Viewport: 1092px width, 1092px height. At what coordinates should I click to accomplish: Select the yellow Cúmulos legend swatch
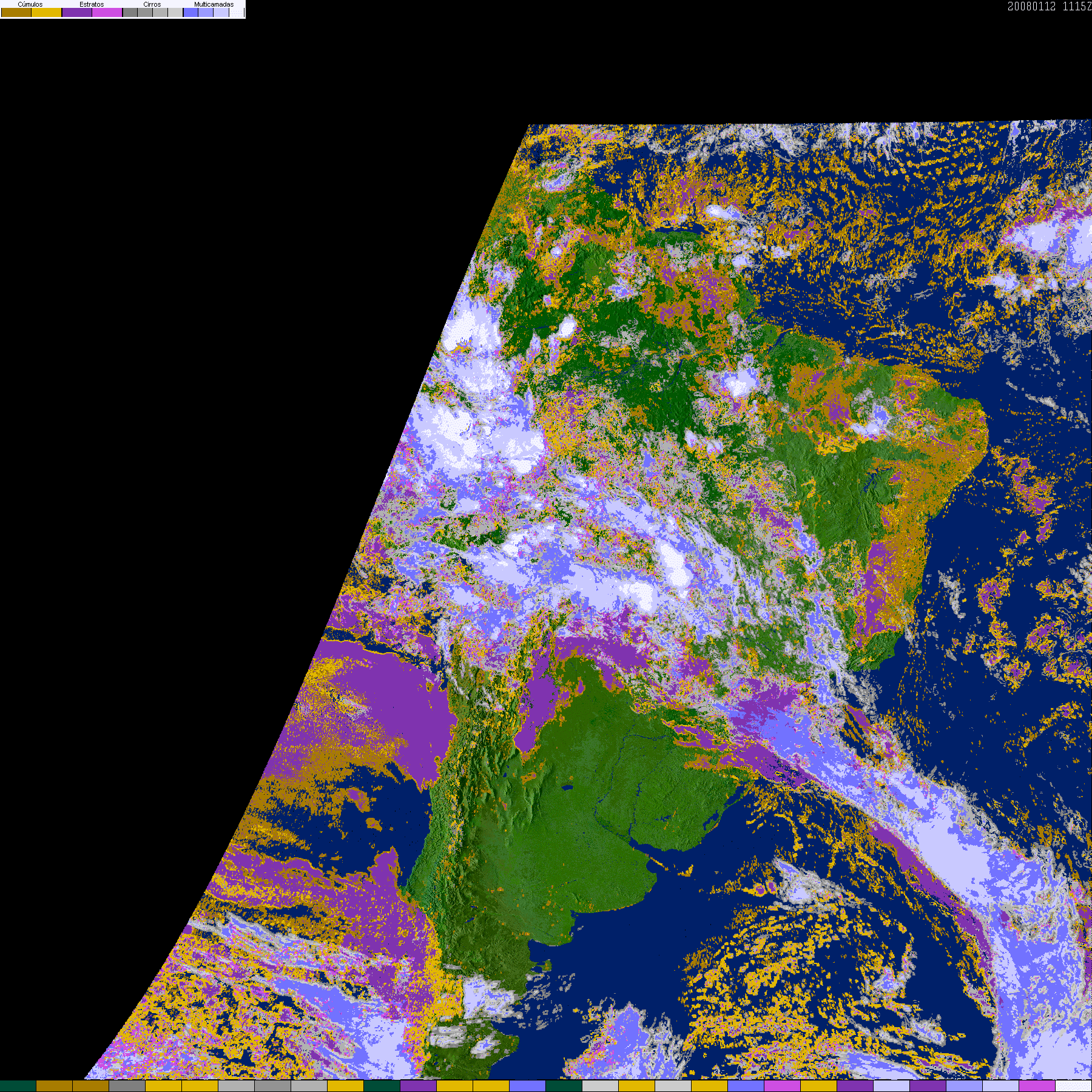coord(47,13)
